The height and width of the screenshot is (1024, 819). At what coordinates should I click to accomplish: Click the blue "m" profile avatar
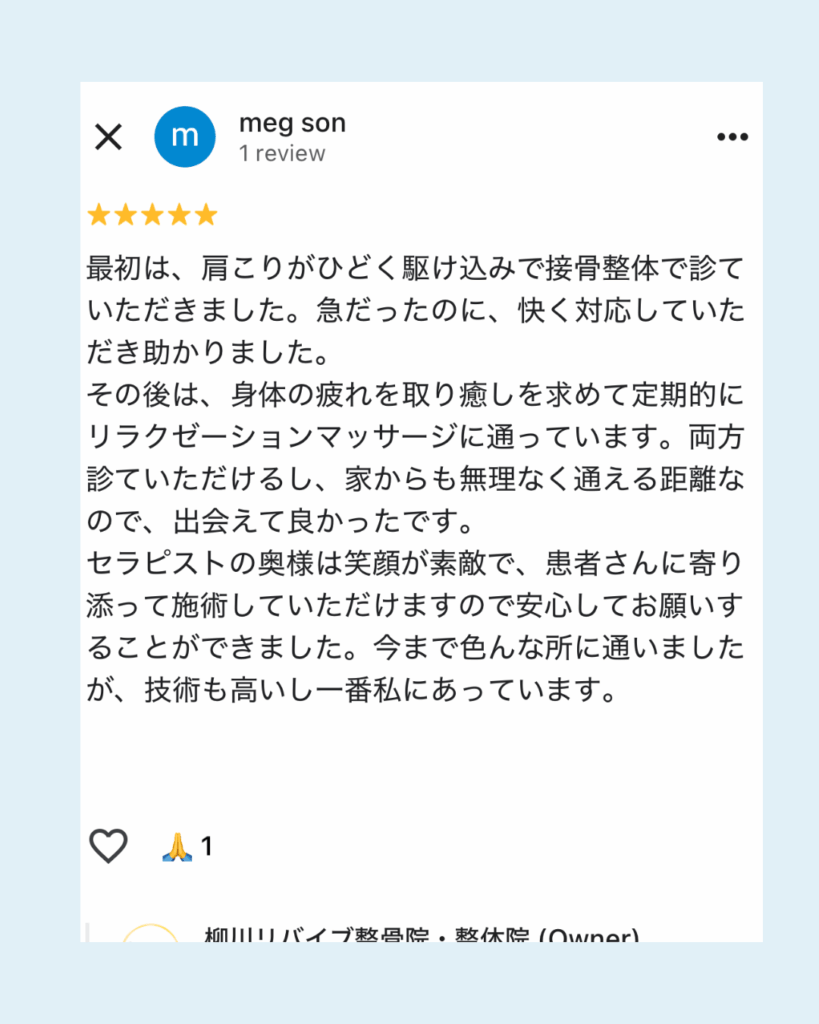(185, 137)
